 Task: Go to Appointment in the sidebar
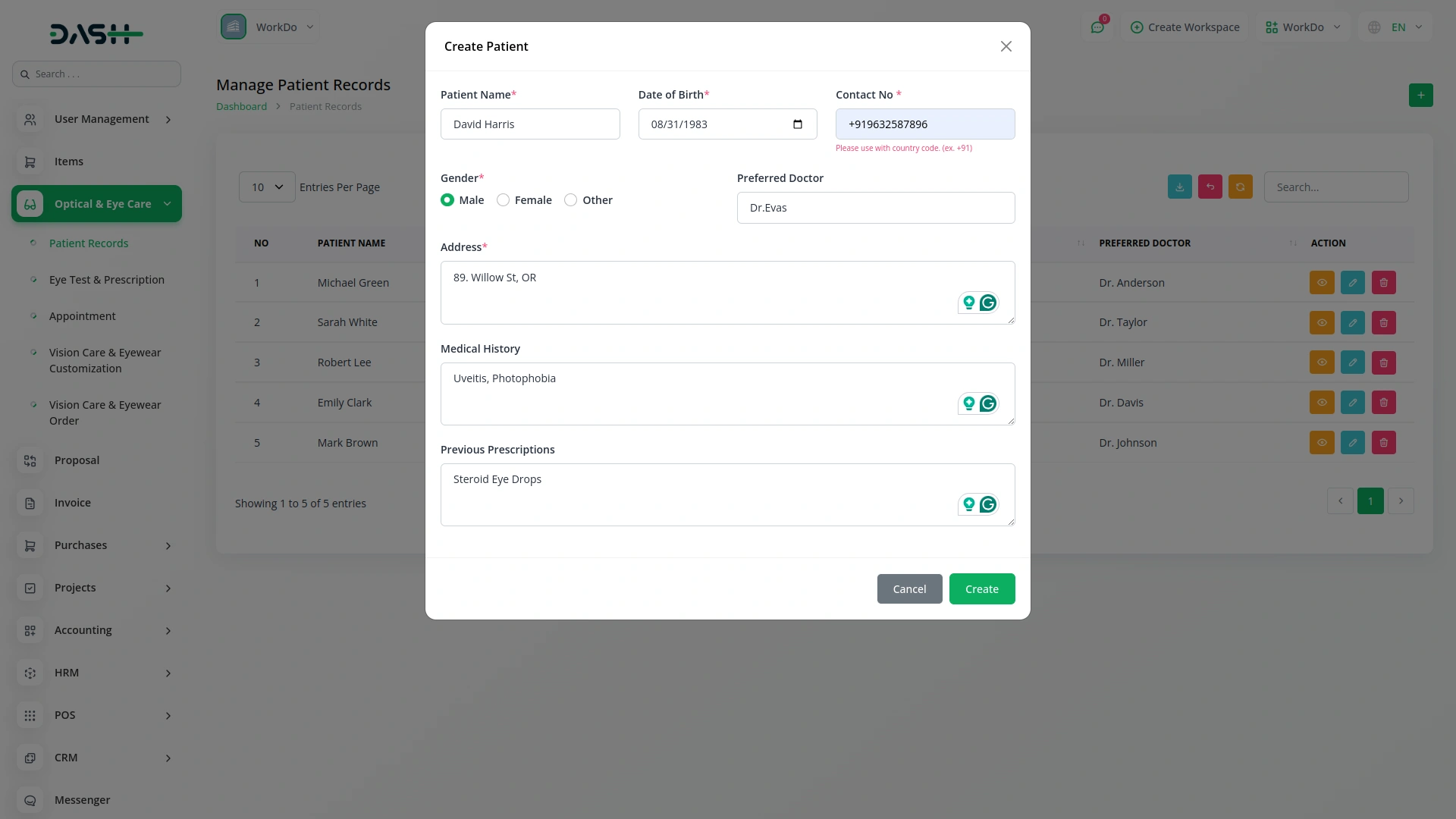(83, 316)
